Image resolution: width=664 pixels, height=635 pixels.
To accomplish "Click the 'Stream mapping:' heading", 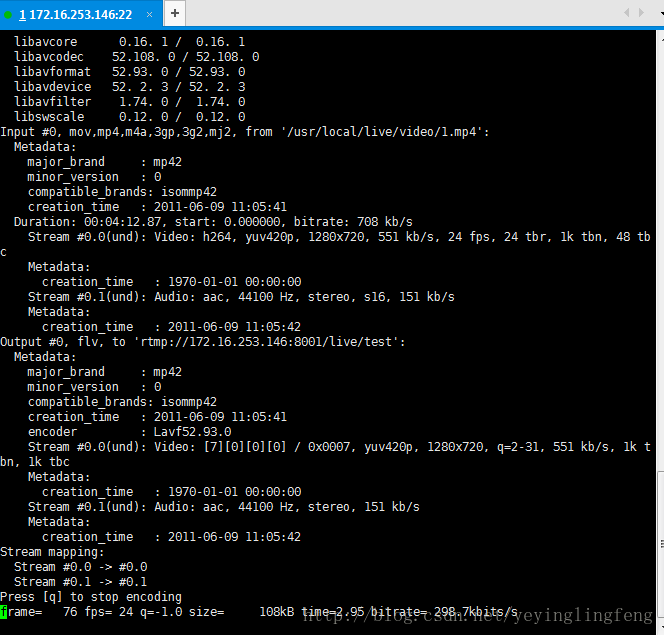I will point(52,552).
